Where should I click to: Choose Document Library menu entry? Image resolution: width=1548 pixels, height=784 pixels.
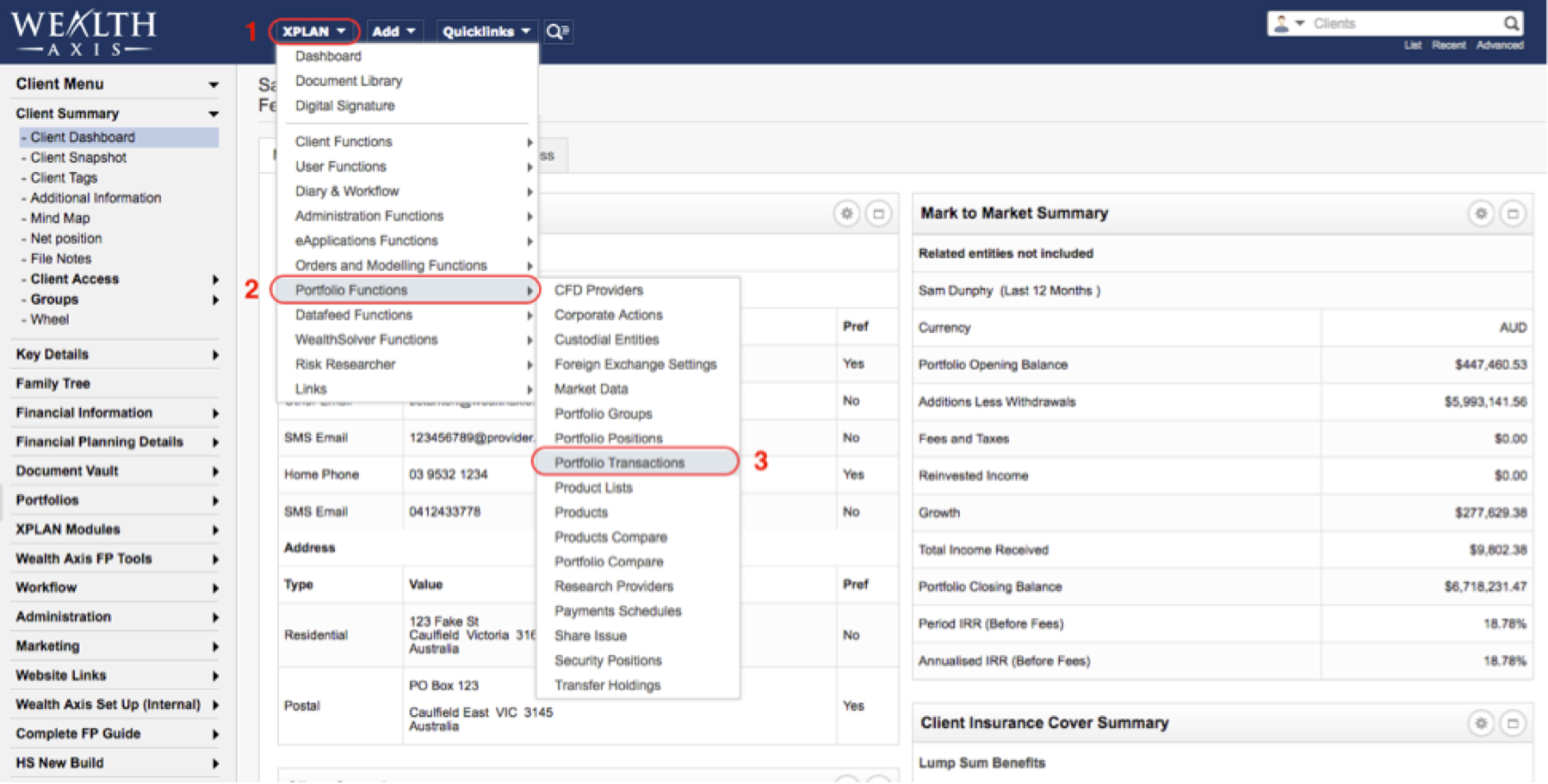[x=349, y=81]
